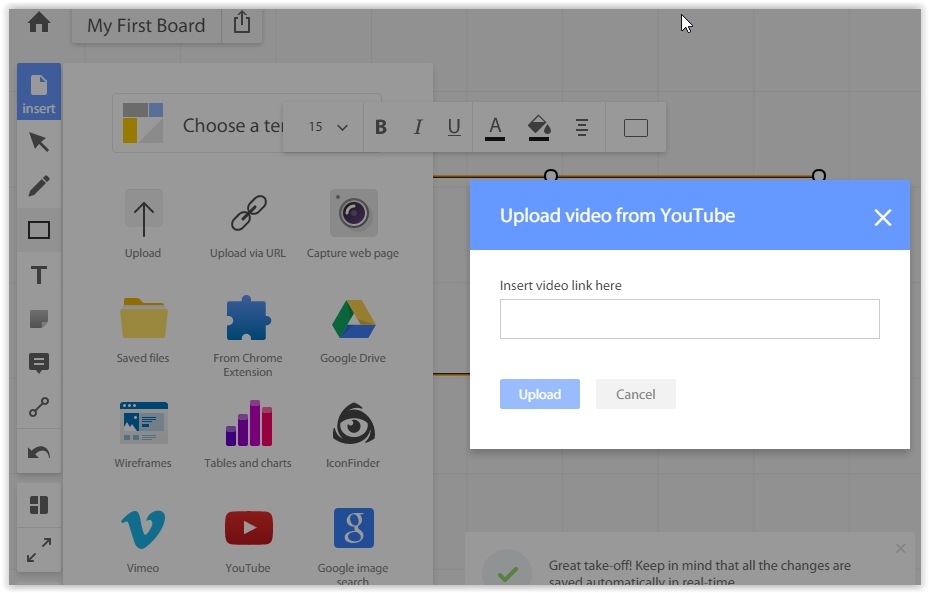Open the fill color bucket picker

point(539,127)
